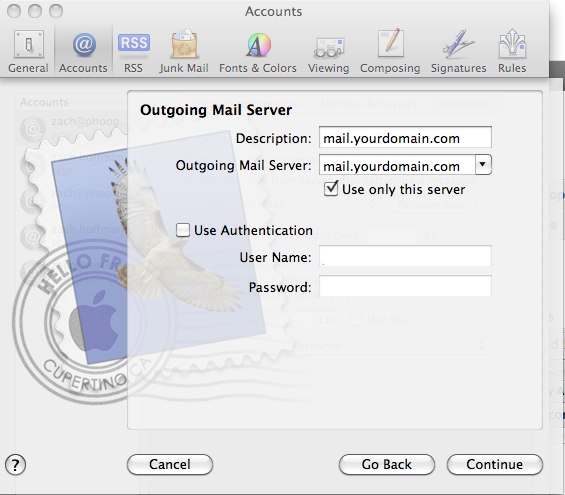This screenshot has height=495, width=565.
Task: Open the General preferences pane
Action: [28, 51]
